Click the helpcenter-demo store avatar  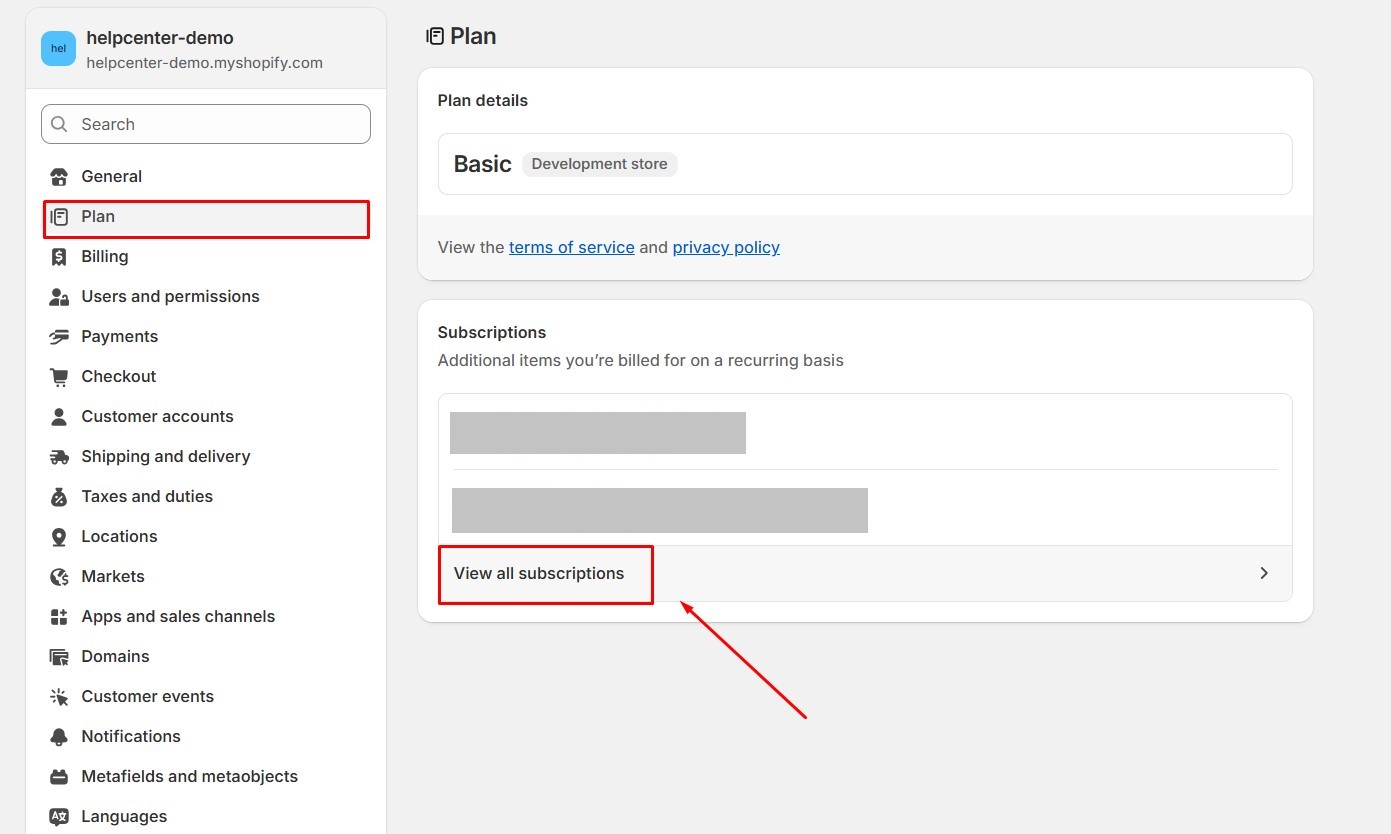point(58,48)
